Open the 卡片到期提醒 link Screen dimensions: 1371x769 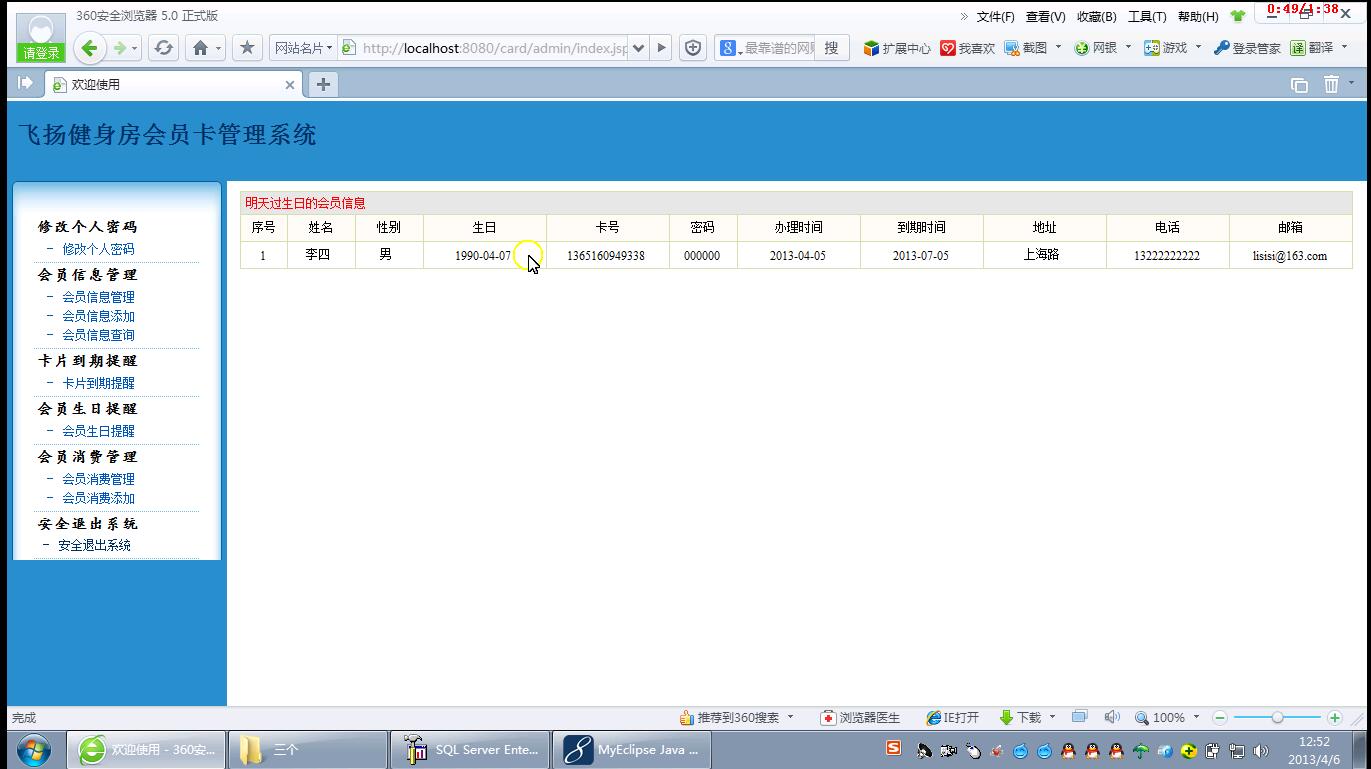[98, 383]
